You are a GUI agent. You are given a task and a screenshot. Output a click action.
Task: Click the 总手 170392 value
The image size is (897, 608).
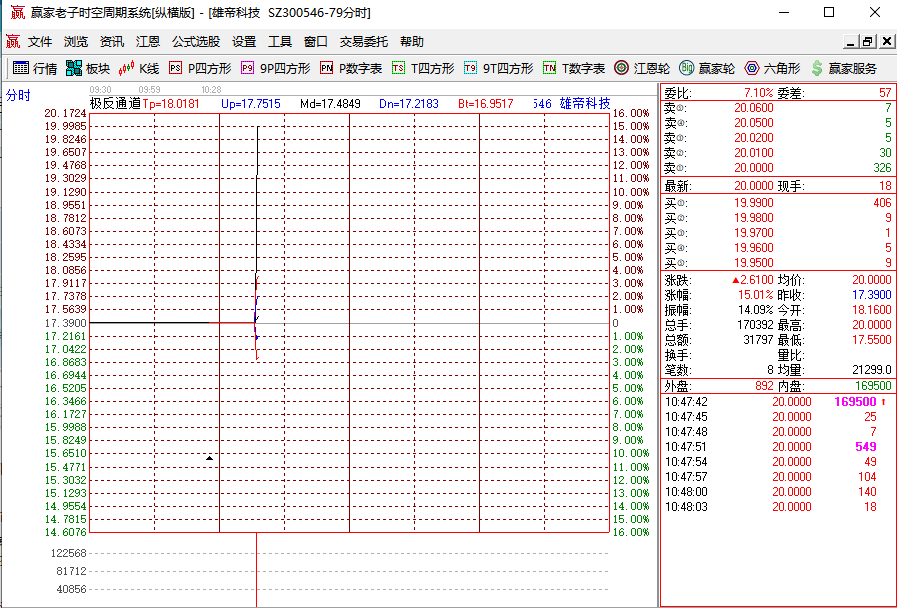(x=755, y=325)
